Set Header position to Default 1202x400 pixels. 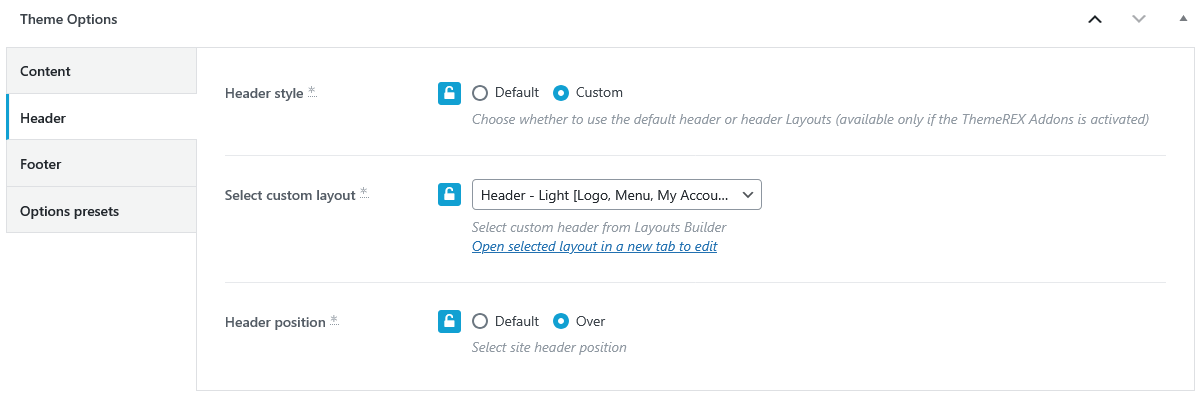(x=480, y=321)
